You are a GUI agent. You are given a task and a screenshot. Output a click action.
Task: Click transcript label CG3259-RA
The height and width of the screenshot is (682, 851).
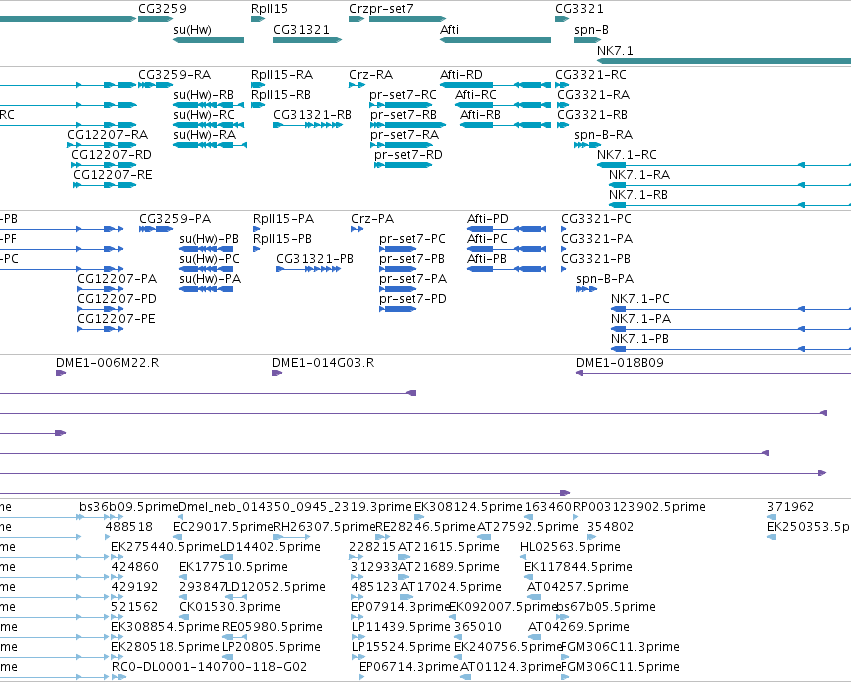pyautogui.click(x=175, y=75)
